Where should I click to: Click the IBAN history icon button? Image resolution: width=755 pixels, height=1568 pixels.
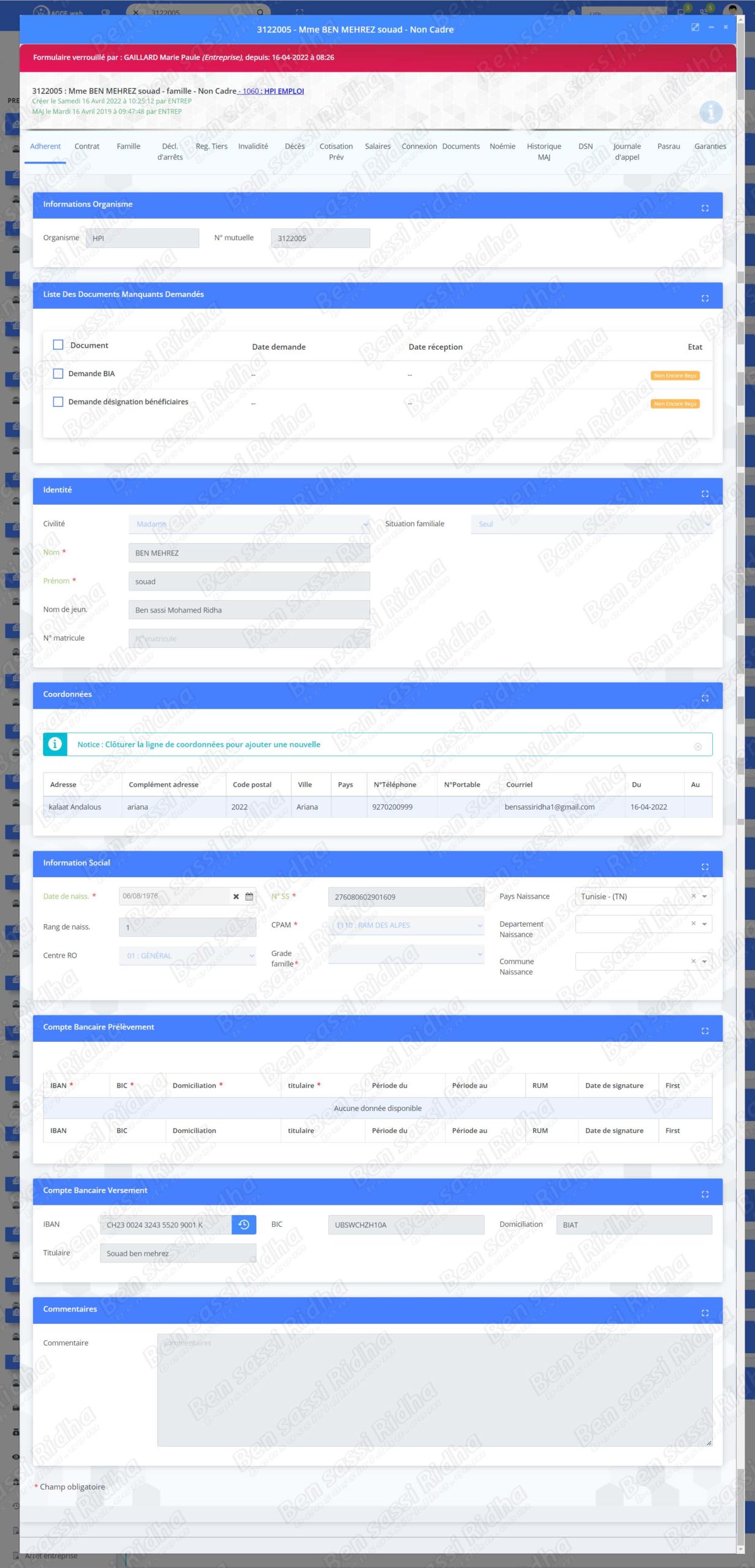244,1224
